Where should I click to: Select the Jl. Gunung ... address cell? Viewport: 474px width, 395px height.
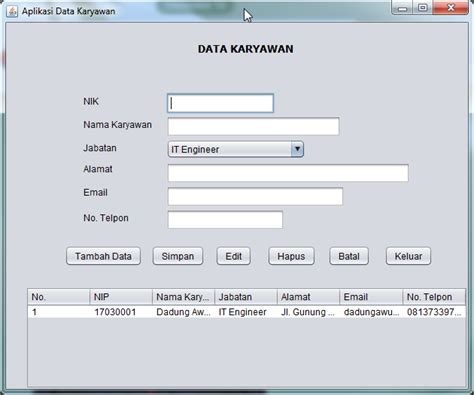(308, 312)
